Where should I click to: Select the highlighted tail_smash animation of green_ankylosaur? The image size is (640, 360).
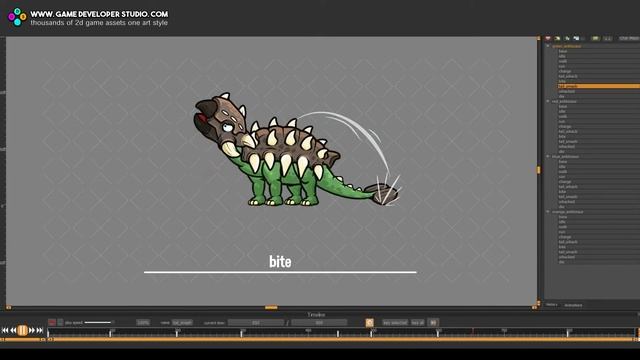click(598, 86)
